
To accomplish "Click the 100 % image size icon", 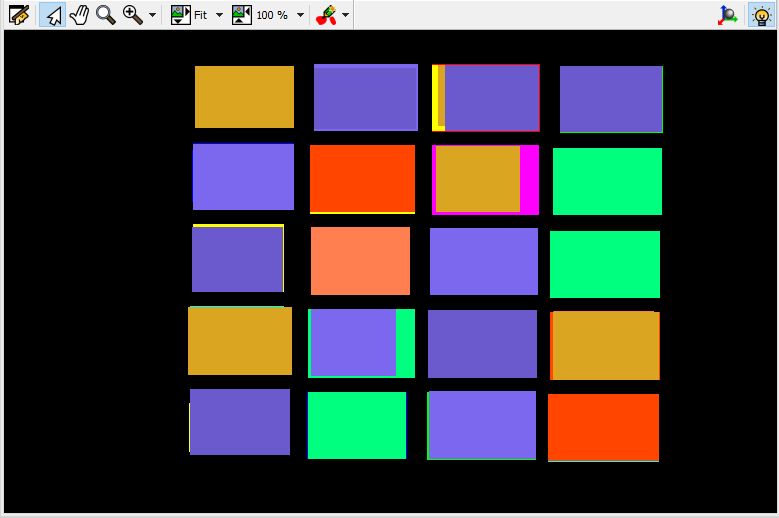I will 242,15.
